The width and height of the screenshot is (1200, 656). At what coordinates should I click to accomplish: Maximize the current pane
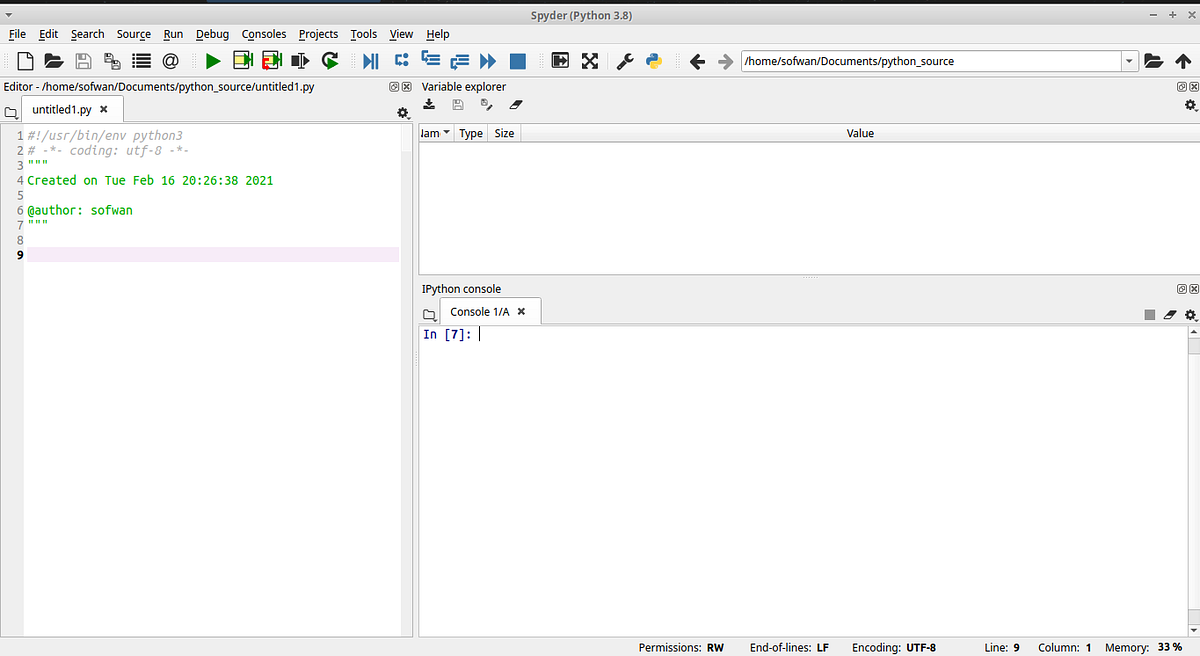[x=560, y=60]
